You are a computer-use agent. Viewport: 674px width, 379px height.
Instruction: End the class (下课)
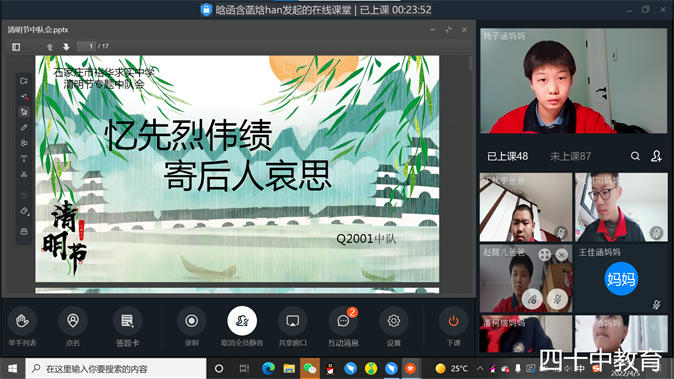click(453, 327)
